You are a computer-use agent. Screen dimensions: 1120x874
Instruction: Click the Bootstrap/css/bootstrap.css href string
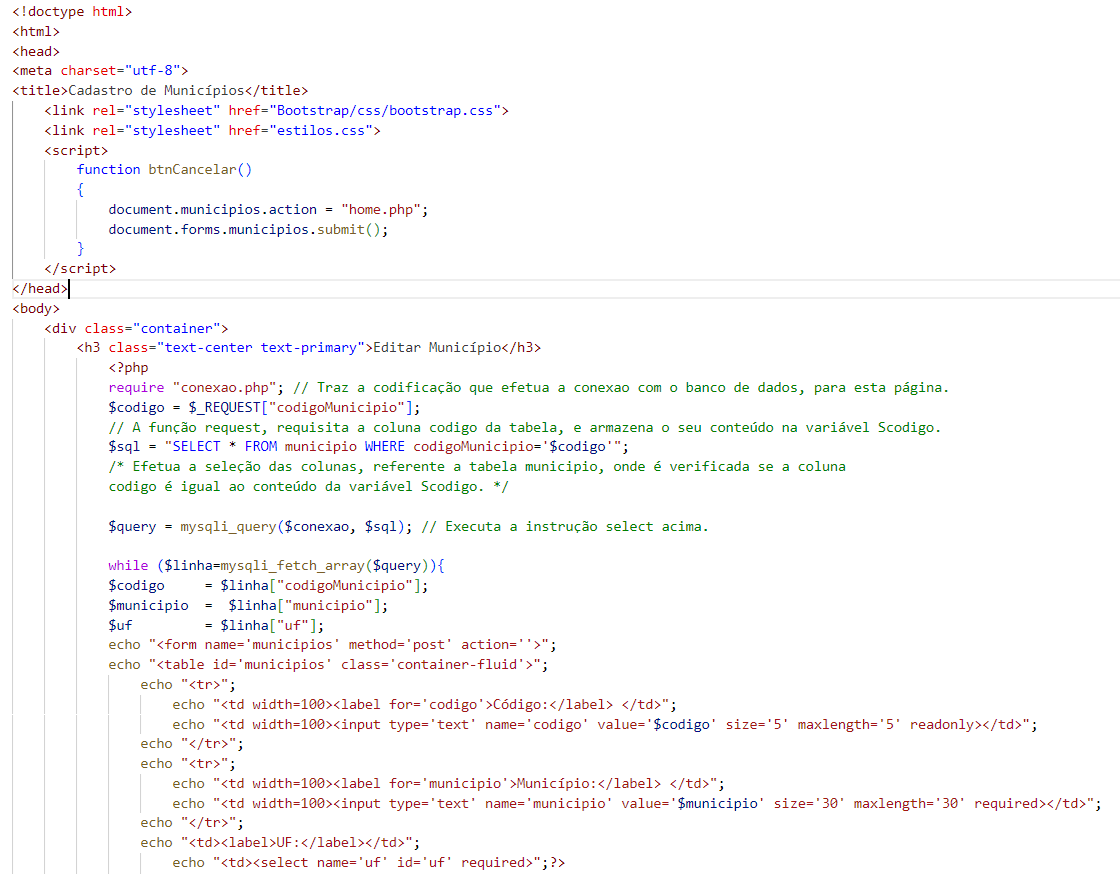[385, 110]
